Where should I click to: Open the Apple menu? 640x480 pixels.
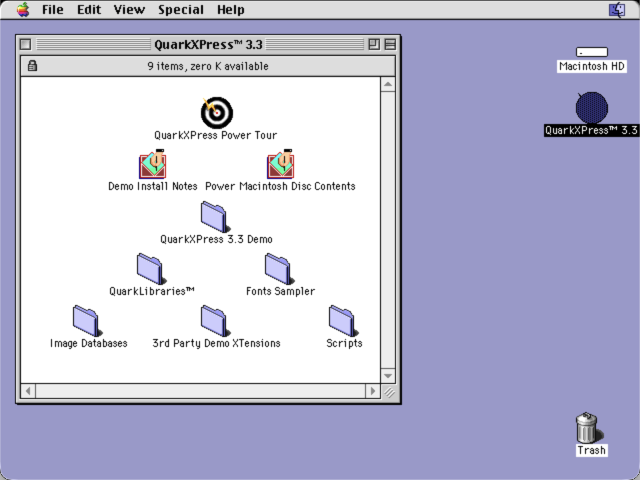[x=23, y=9]
